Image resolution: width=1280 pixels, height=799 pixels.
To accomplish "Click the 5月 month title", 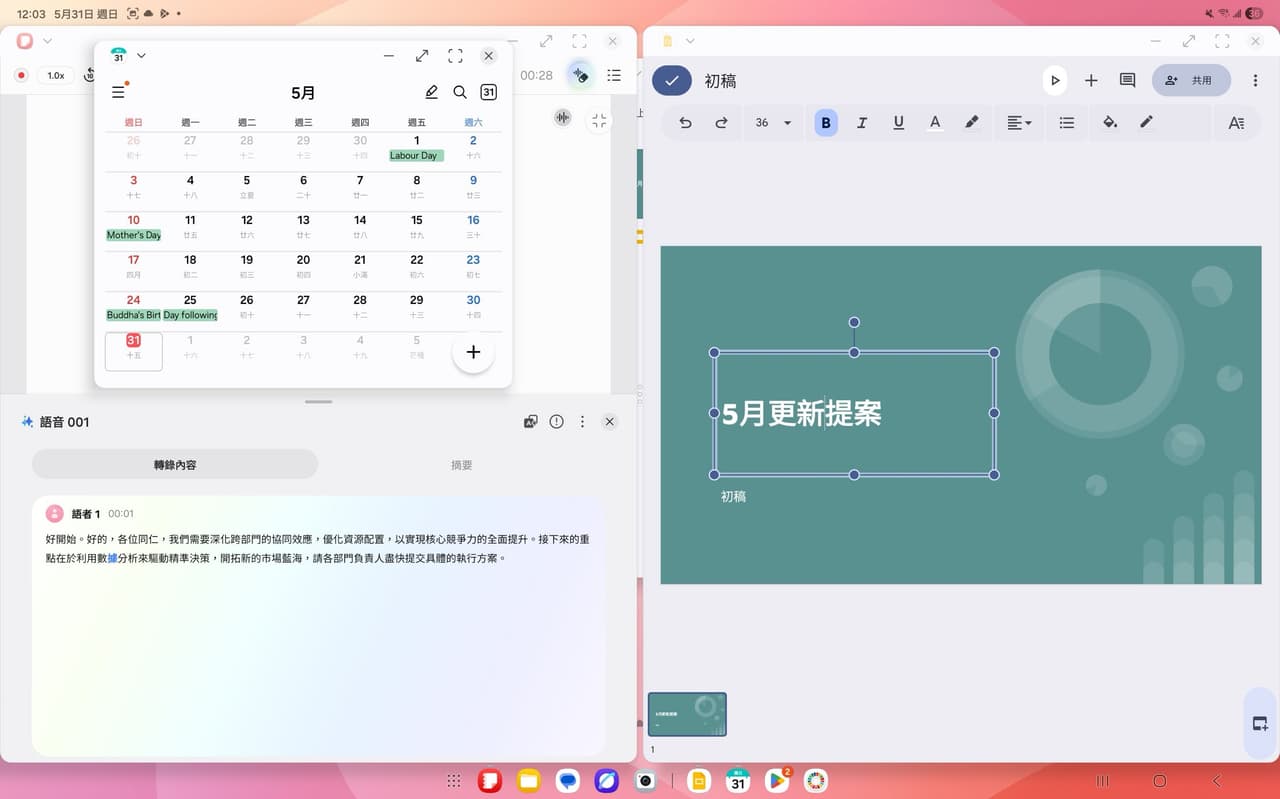I will (x=303, y=92).
